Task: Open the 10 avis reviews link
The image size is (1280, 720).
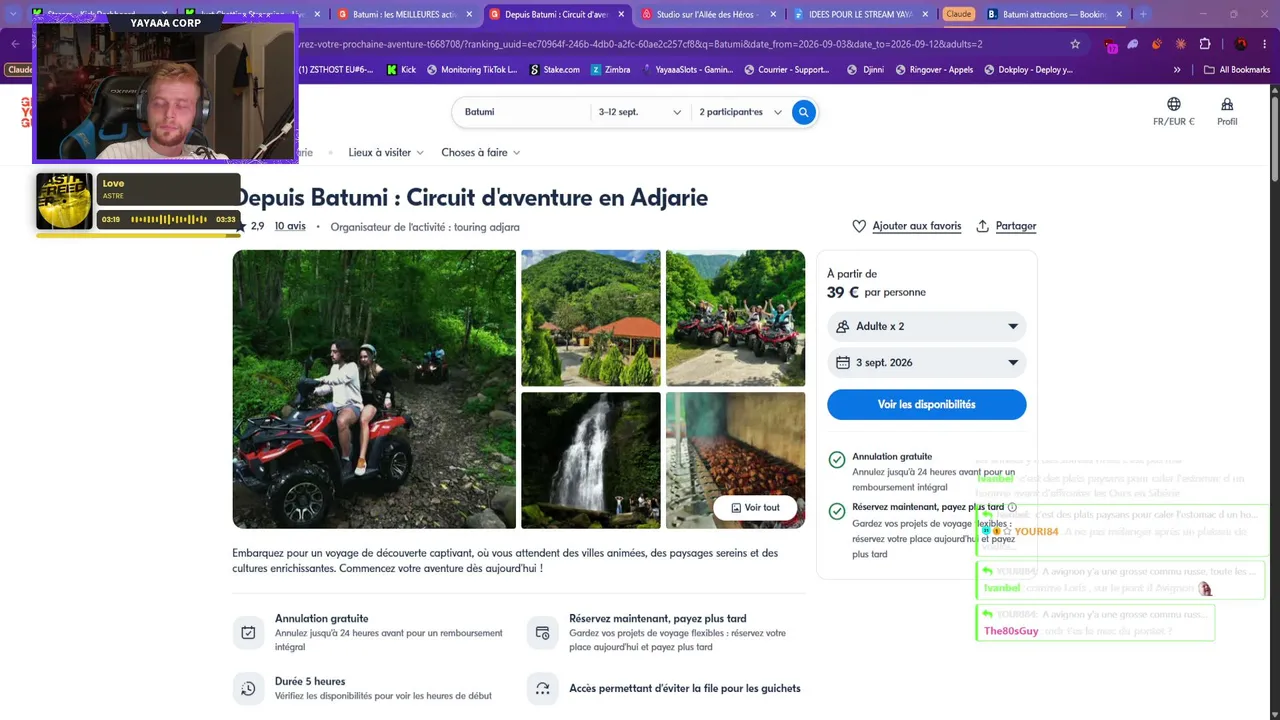Action: (x=290, y=226)
